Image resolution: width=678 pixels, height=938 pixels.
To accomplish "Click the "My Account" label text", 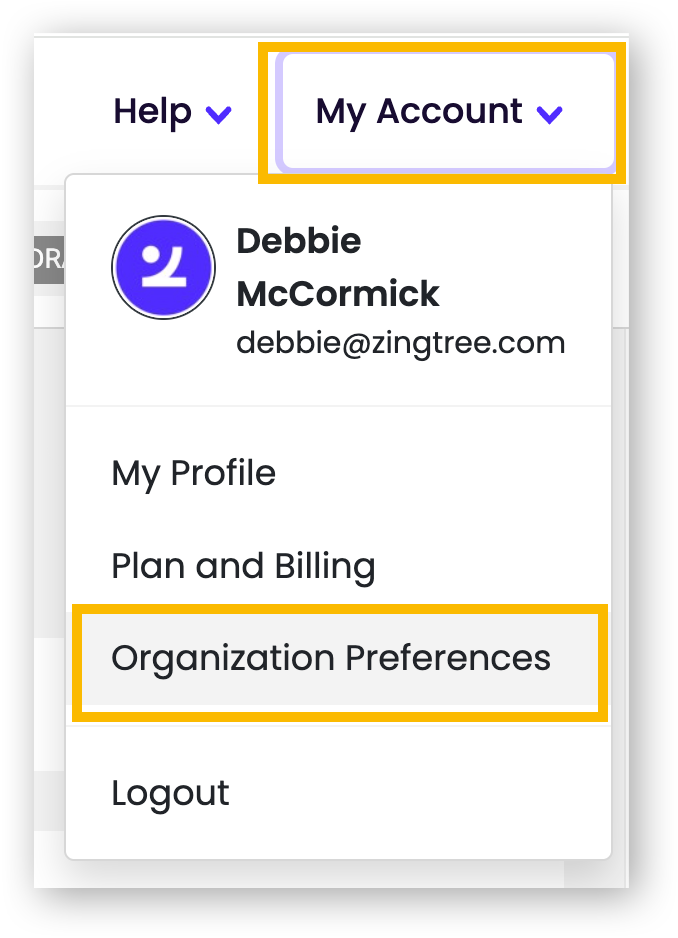I will (x=419, y=112).
